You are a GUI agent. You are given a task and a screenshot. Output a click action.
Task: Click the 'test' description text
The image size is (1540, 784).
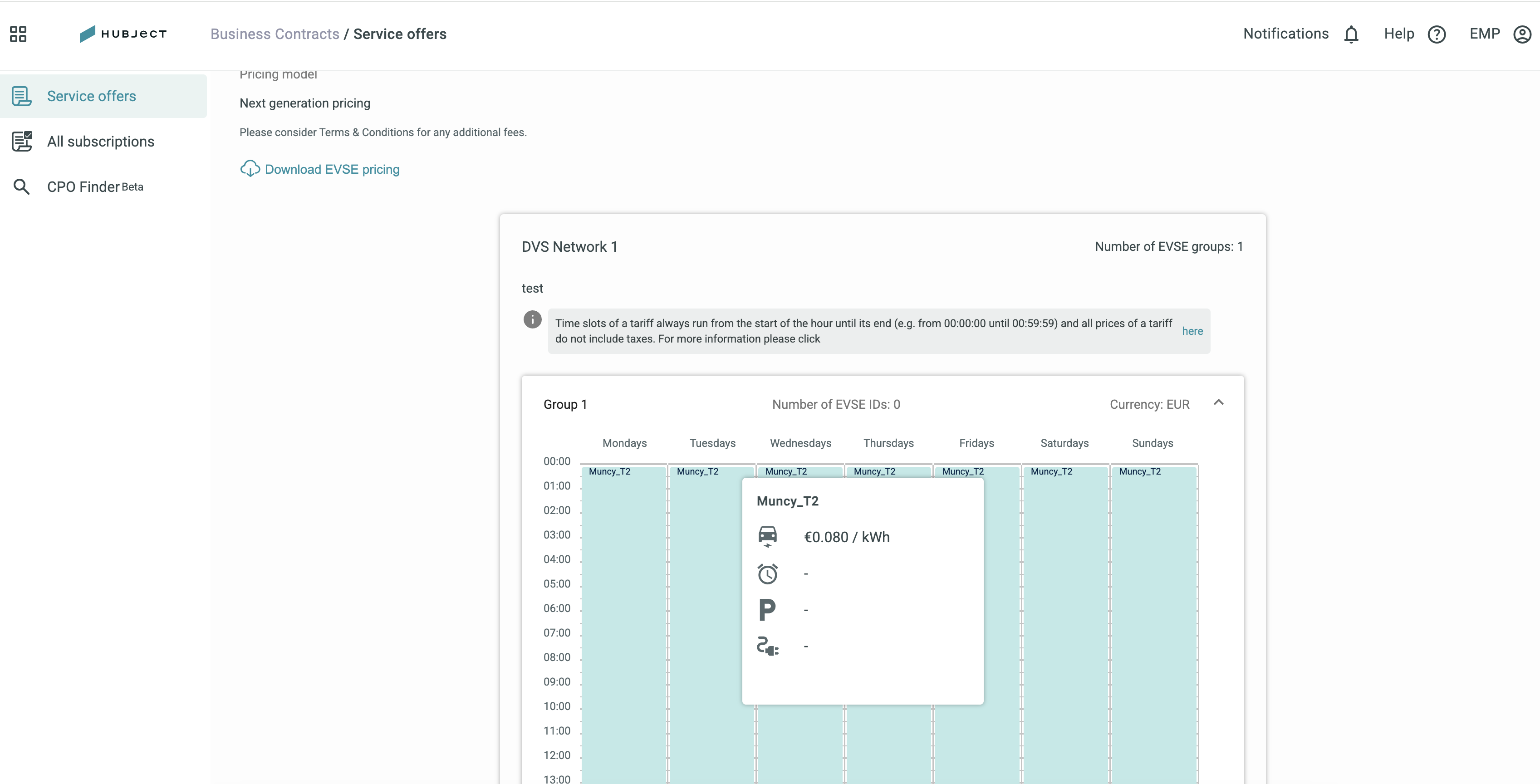point(532,289)
